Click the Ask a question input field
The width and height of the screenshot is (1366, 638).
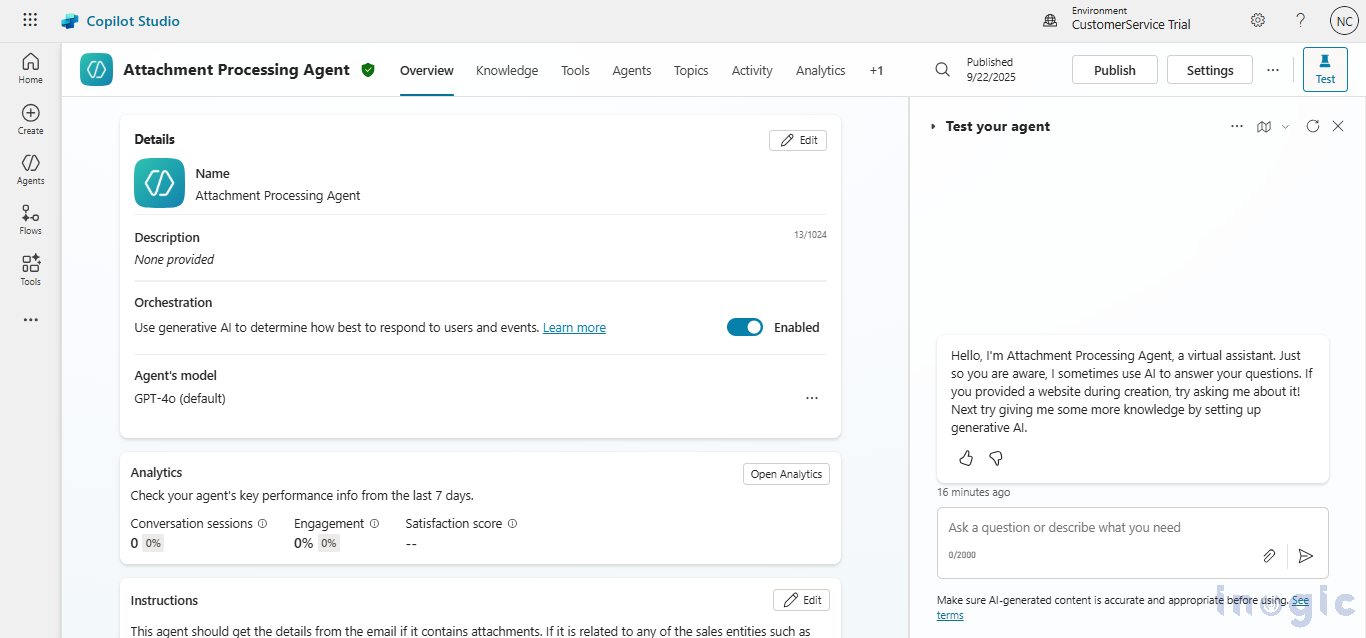[x=1100, y=528]
